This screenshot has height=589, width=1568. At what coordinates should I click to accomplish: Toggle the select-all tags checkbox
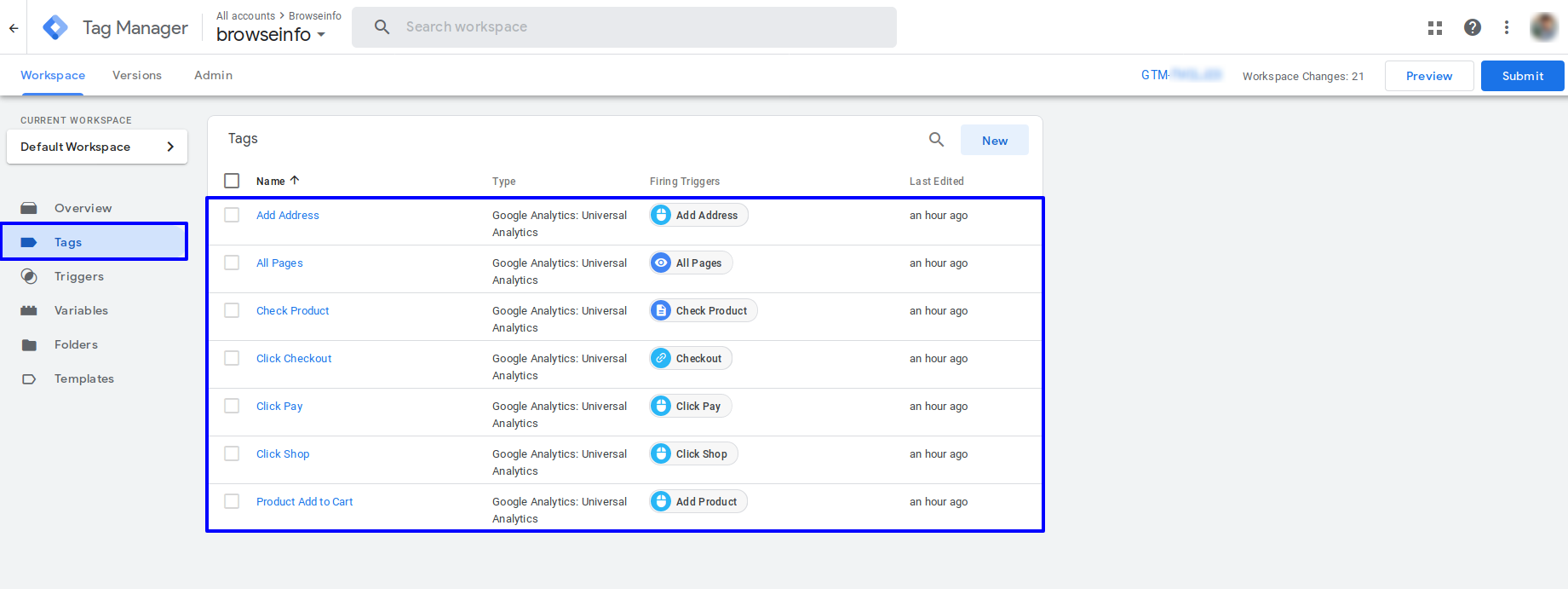coord(232,181)
